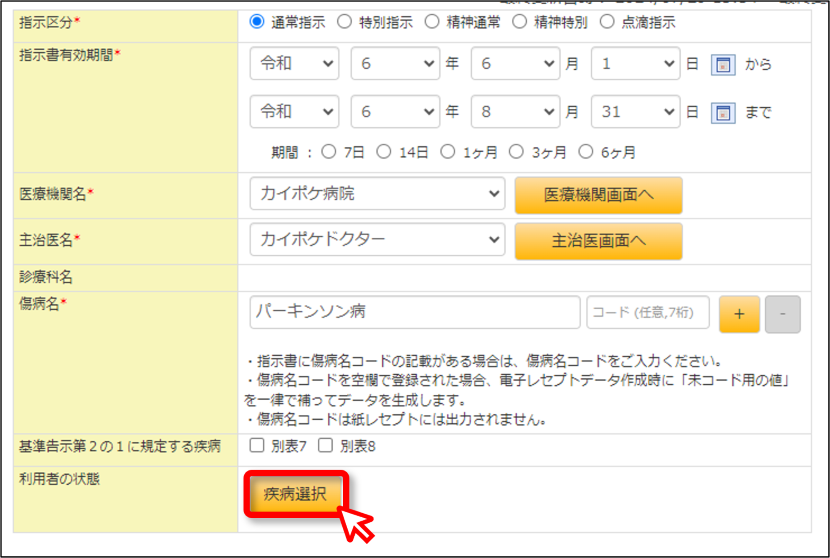Click highlighted 疾病選択 button
Screen dimensions: 830x558
click(295, 494)
